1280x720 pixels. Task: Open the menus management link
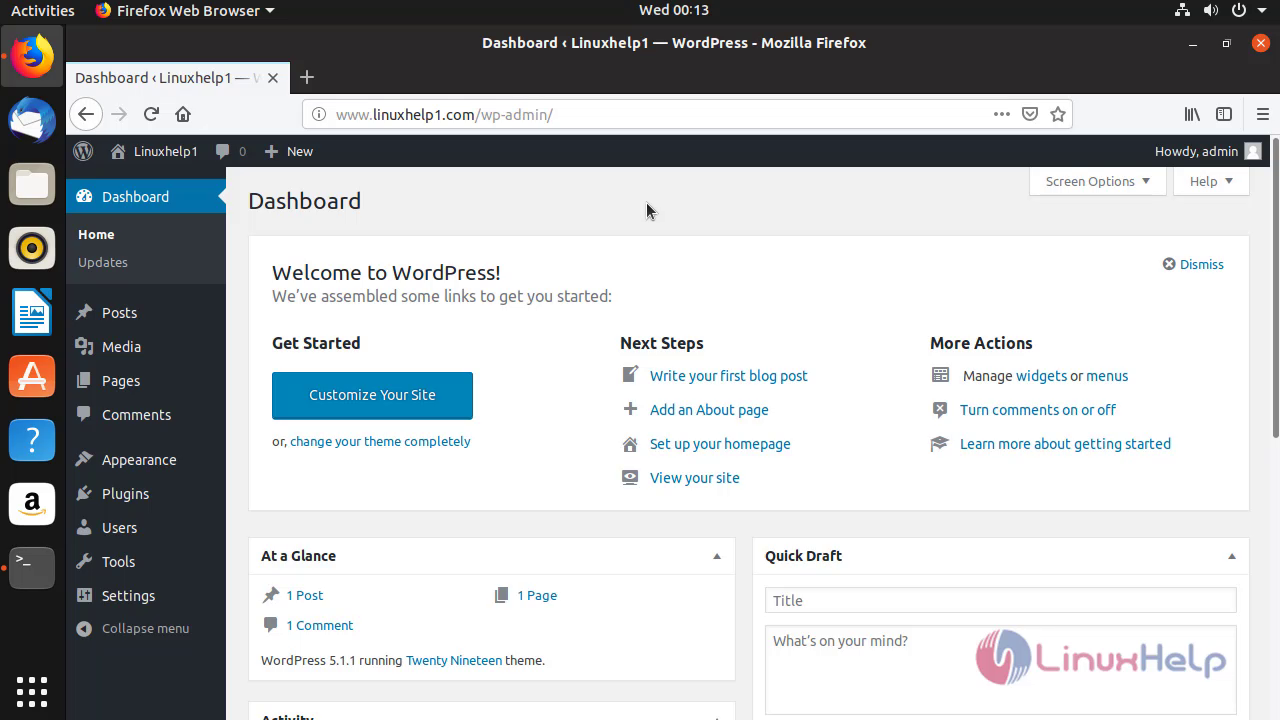pos(1107,376)
